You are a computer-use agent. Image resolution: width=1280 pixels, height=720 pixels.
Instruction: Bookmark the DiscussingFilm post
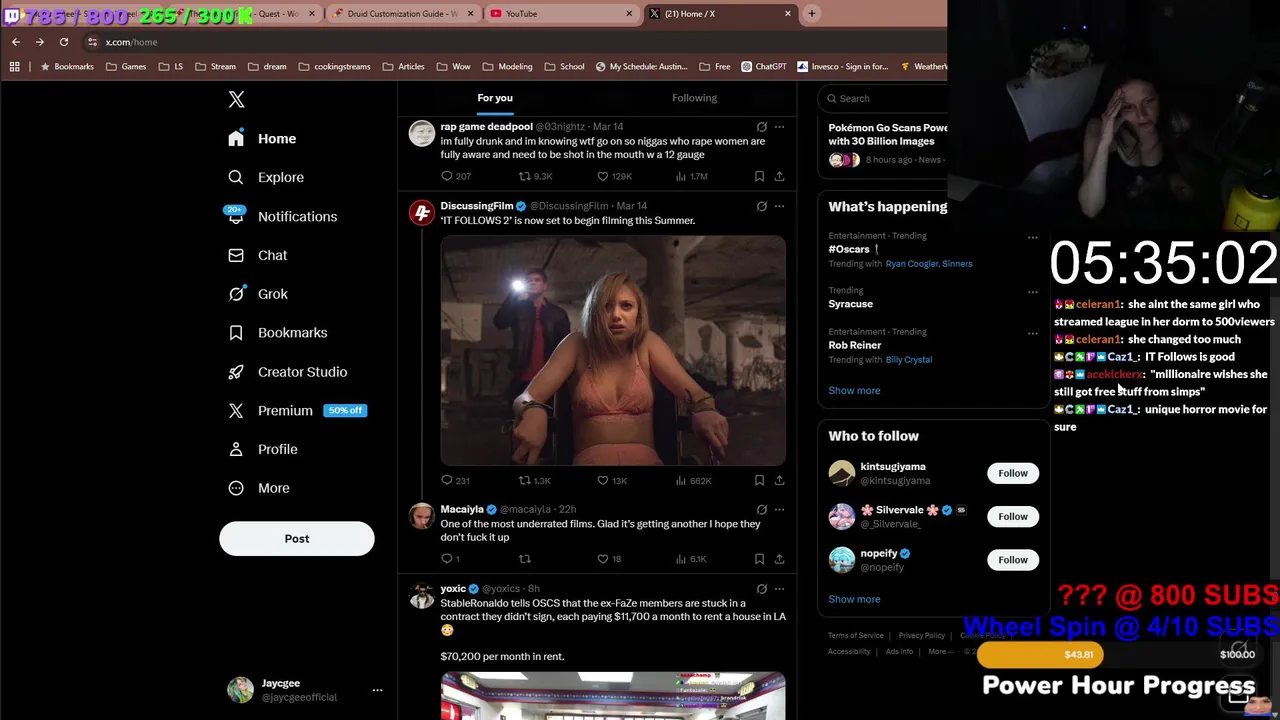(759, 481)
